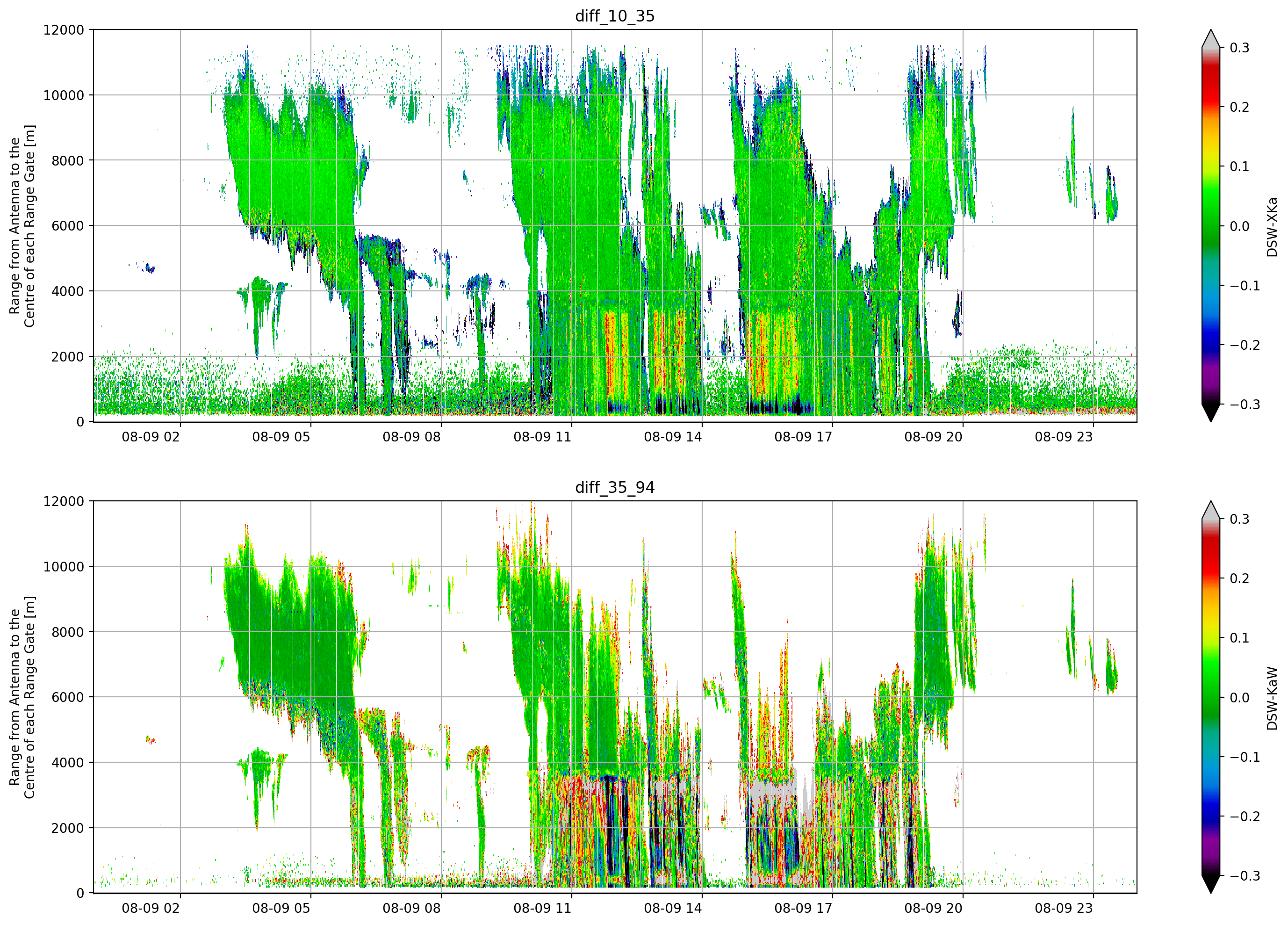Click the 12000 y-tick in diff_35_94
This screenshot has width=1288, height=925.
64,501
